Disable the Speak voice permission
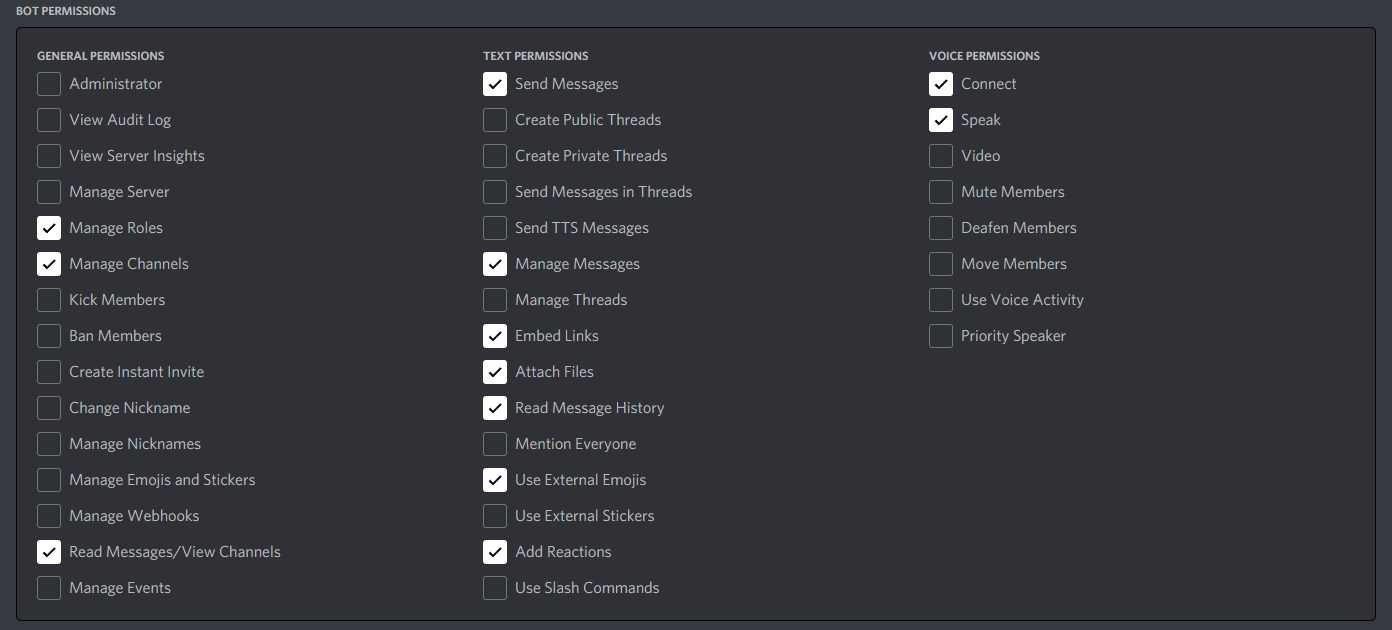The image size is (1392, 630). click(941, 120)
